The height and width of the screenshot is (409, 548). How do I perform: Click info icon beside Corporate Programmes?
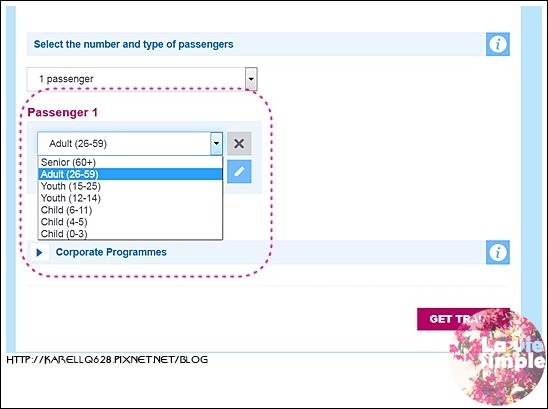pyautogui.click(x=498, y=252)
